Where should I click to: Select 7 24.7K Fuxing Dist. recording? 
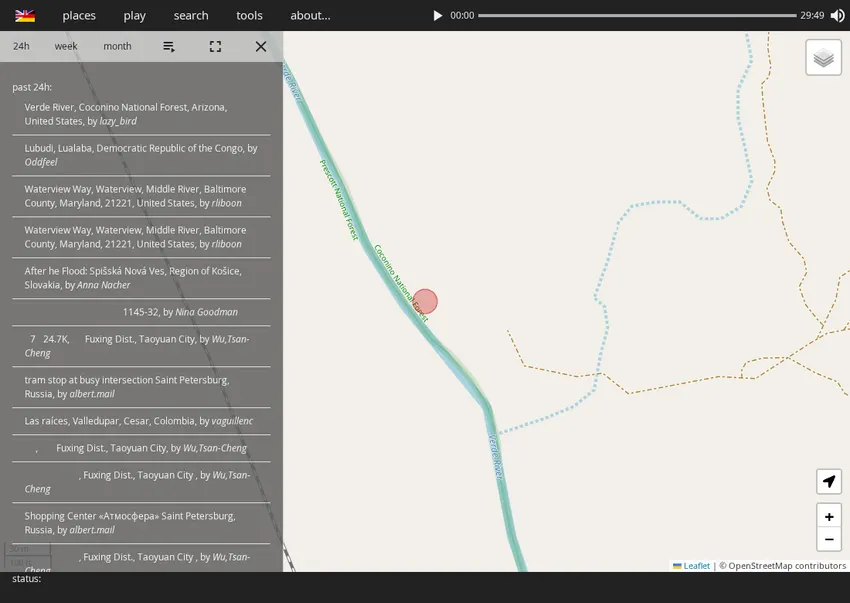click(x=141, y=346)
